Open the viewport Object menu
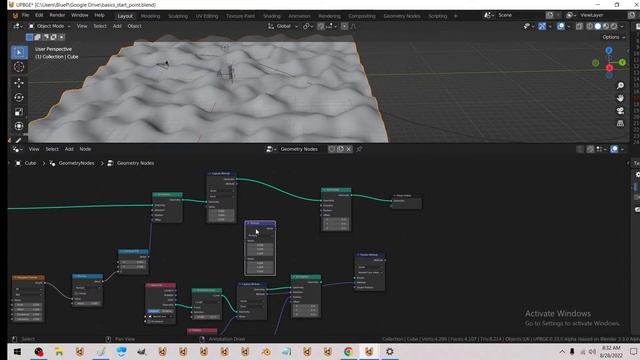This screenshot has width=640, height=360. 134,26
